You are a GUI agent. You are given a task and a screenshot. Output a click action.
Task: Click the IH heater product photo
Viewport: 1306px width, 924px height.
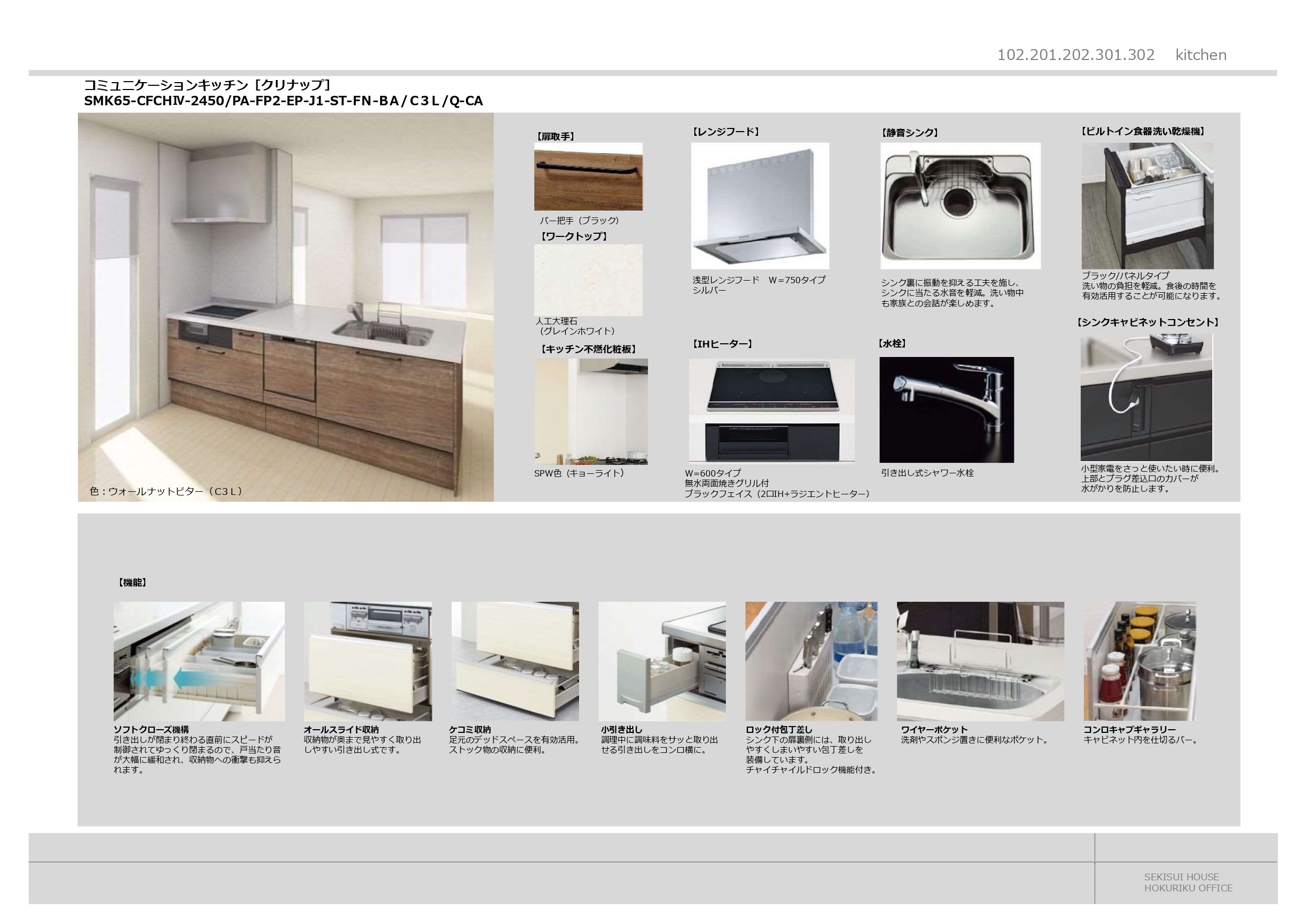771,410
